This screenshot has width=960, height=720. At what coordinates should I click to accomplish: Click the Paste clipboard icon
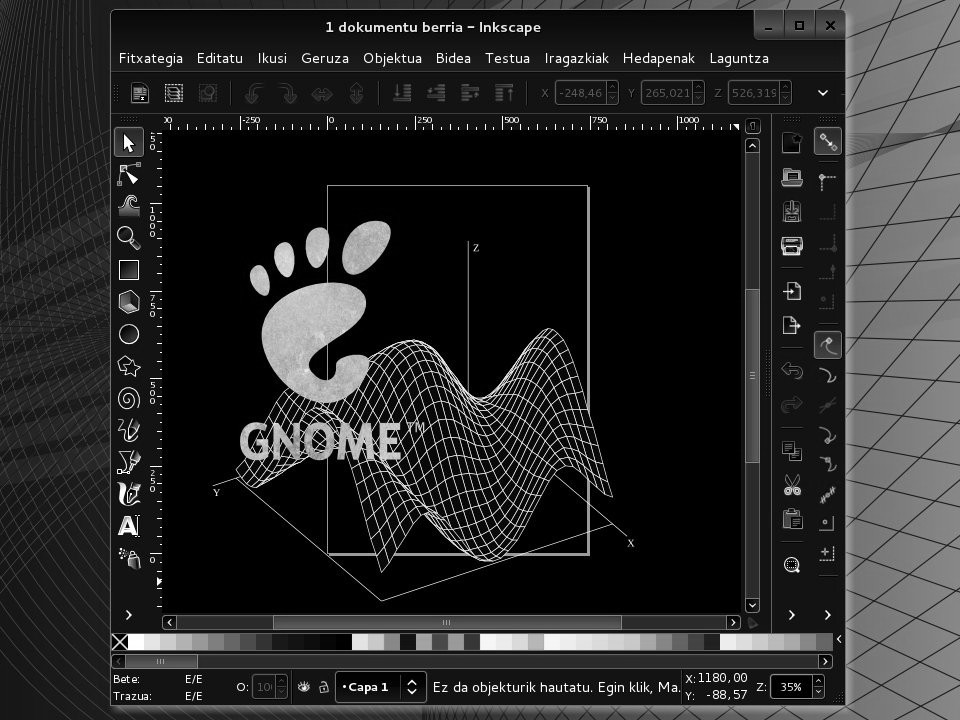[792, 519]
